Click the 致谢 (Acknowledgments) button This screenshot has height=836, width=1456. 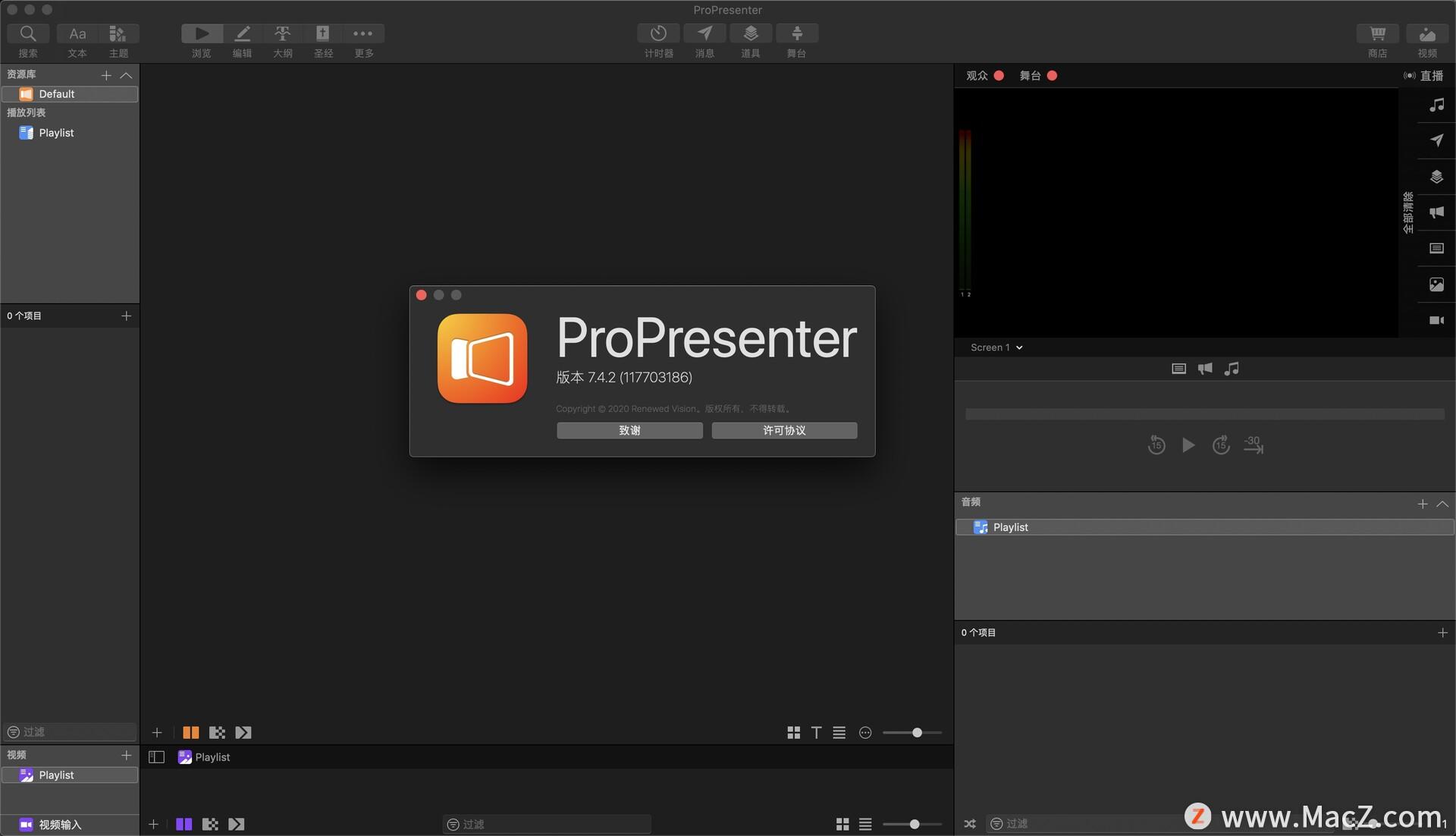629,430
